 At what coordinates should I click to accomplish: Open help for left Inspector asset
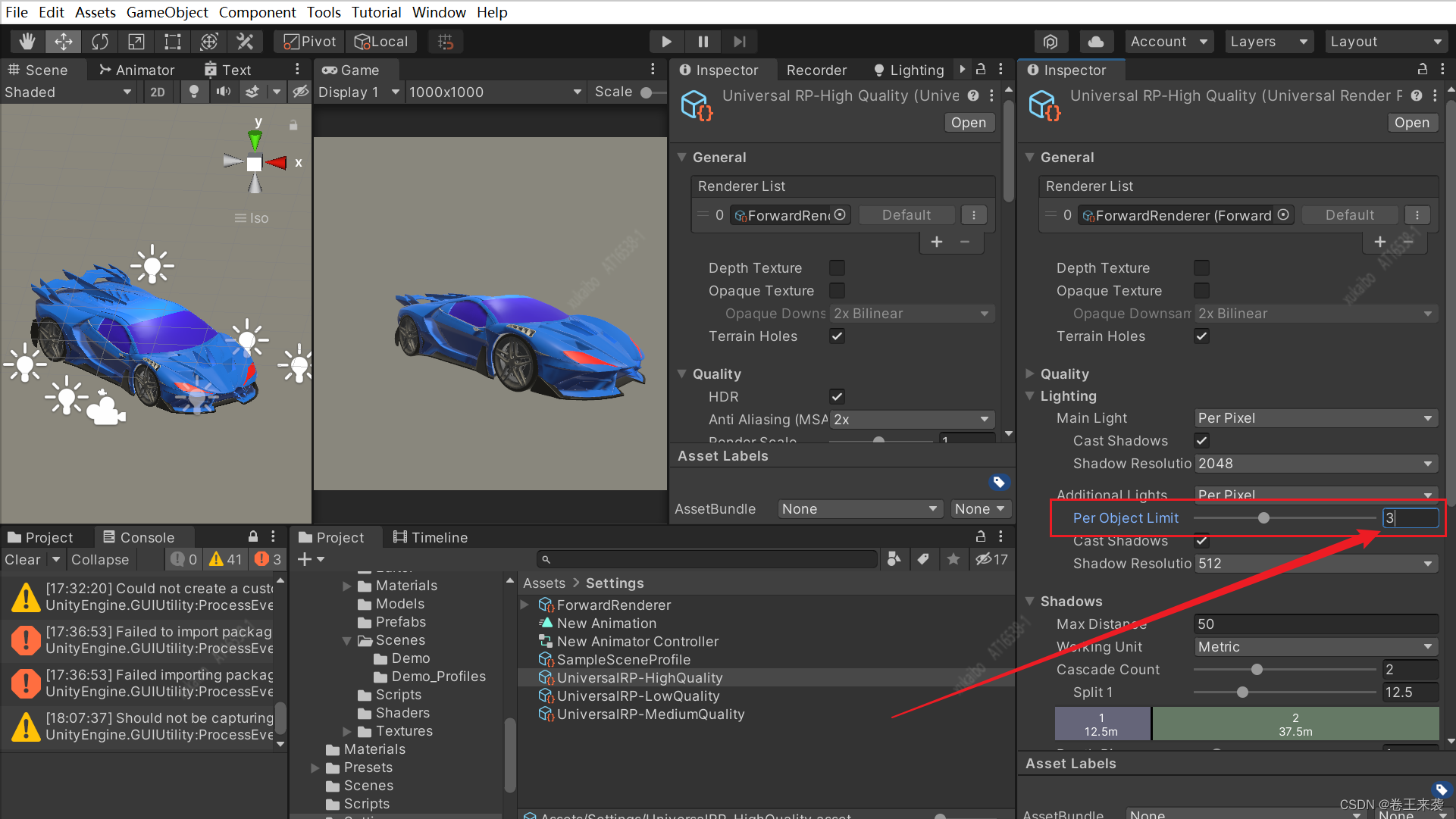click(973, 95)
